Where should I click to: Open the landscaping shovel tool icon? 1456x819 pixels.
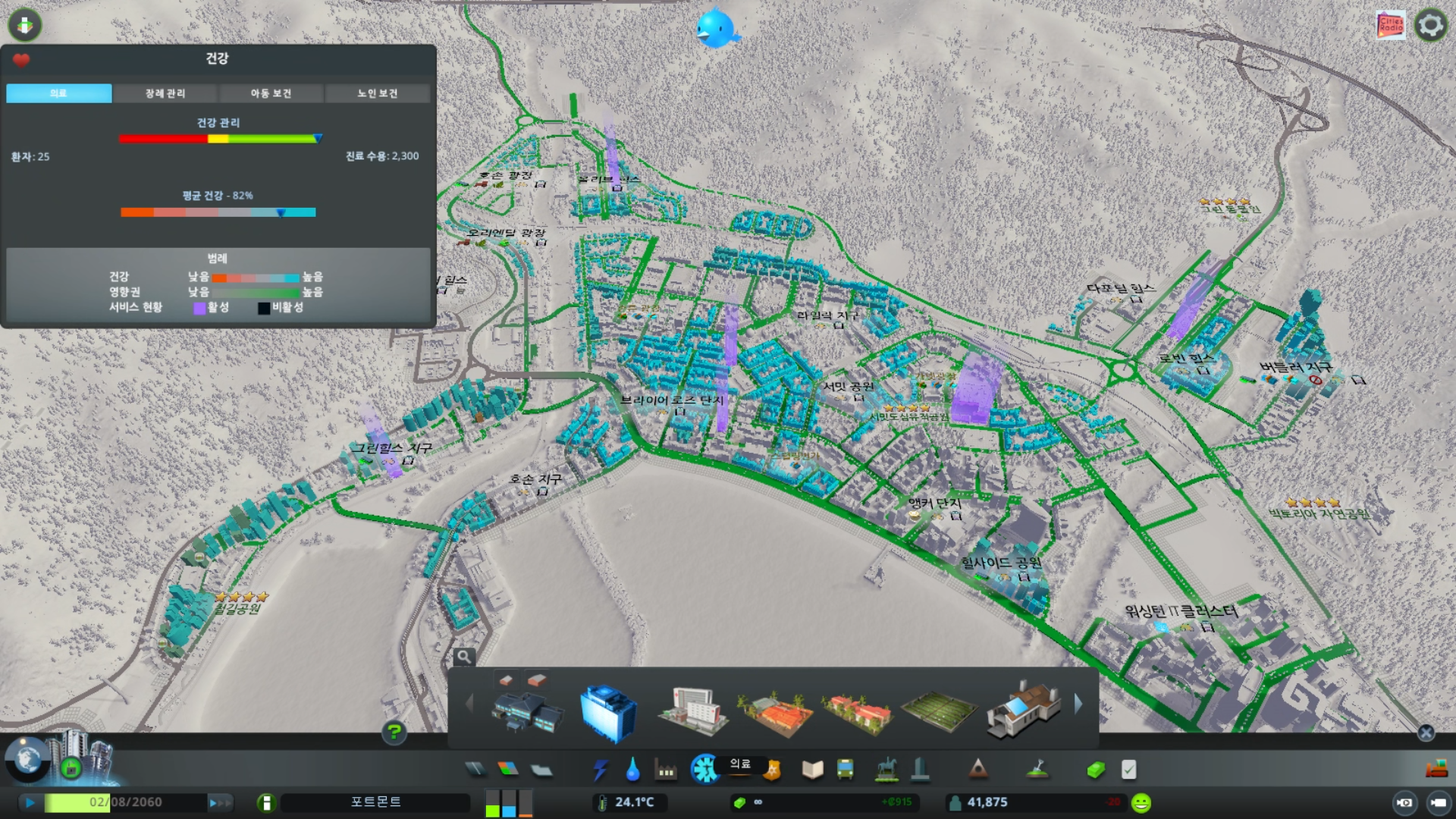click(x=1037, y=770)
